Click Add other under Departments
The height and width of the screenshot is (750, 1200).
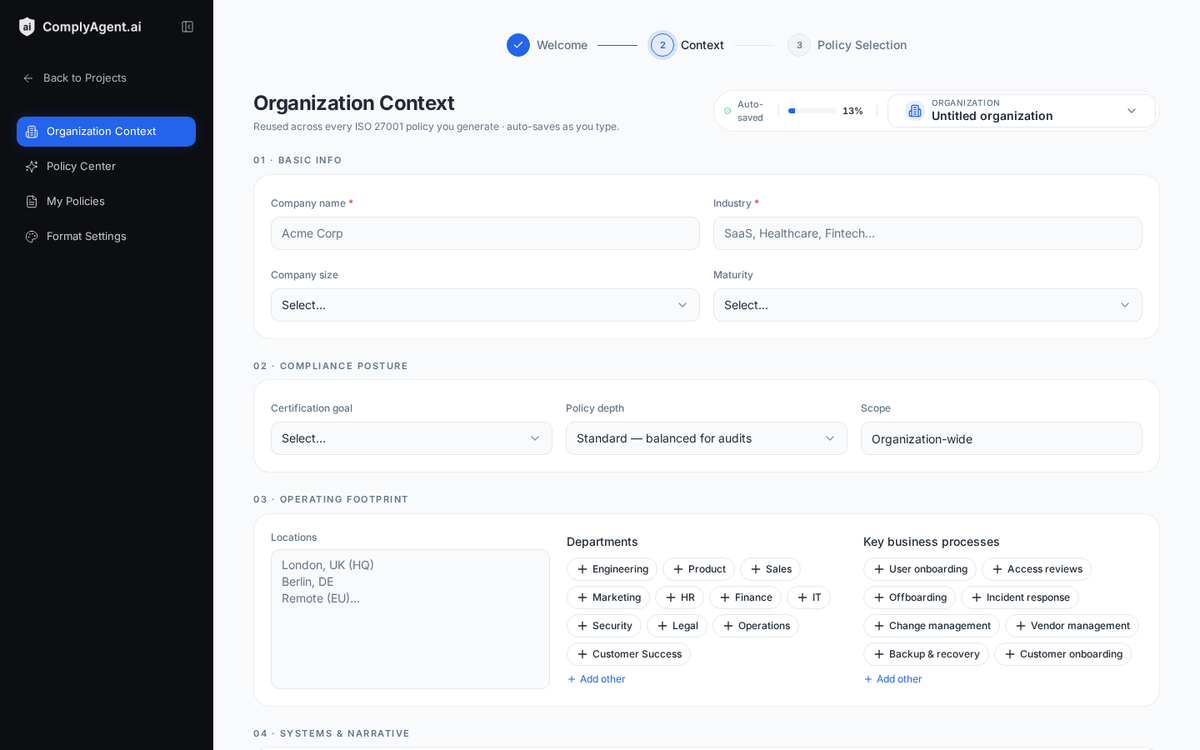pos(597,679)
